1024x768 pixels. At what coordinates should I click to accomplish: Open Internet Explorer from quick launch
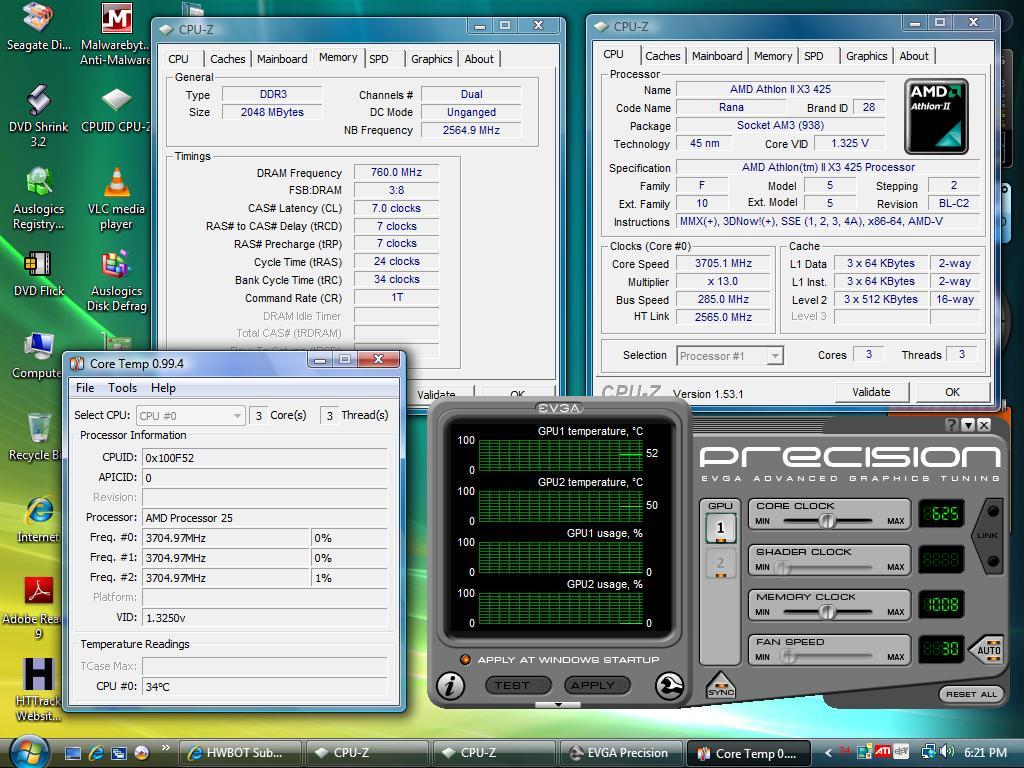(96, 753)
